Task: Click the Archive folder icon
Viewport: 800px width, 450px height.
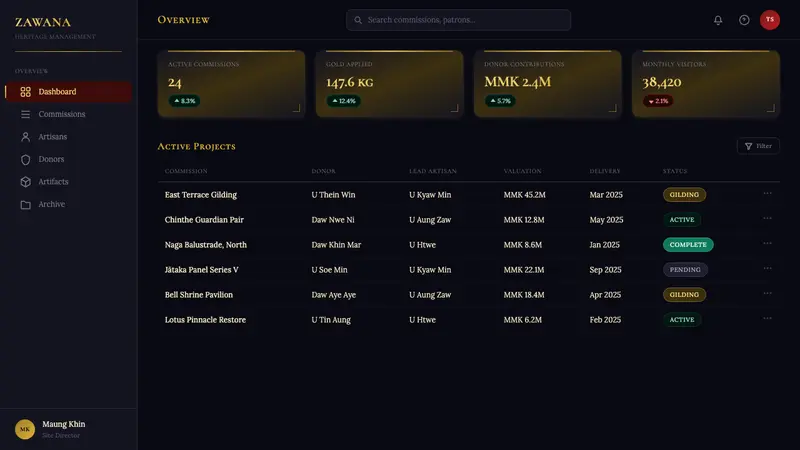Action: tap(26, 205)
